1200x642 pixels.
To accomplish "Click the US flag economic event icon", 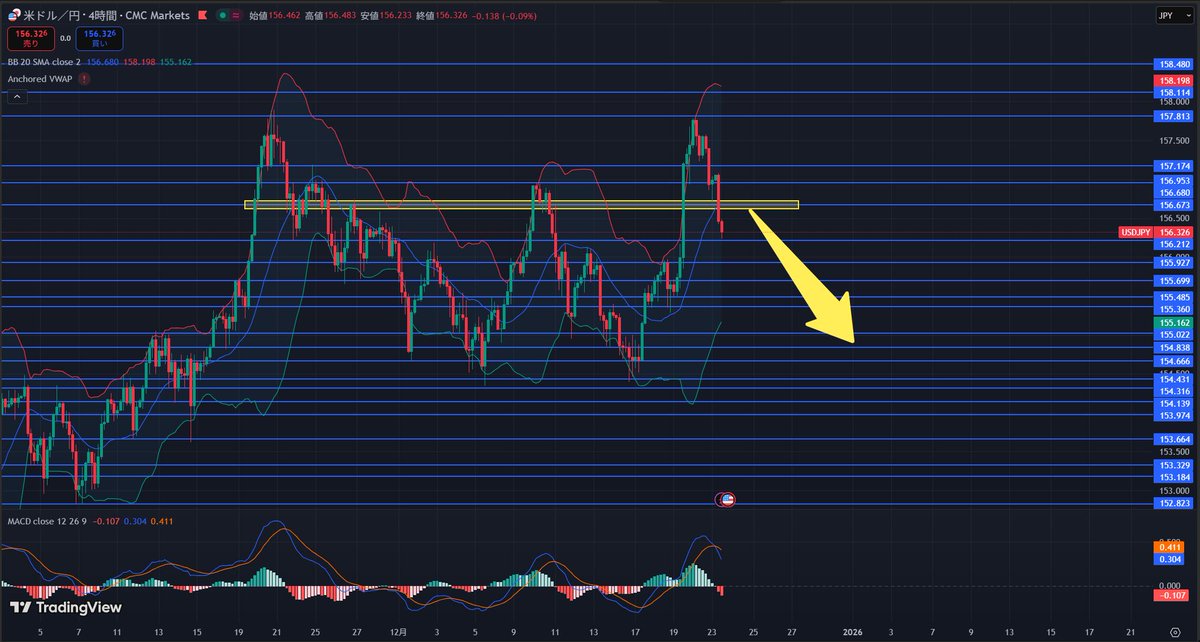I will [x=727, y=498].
